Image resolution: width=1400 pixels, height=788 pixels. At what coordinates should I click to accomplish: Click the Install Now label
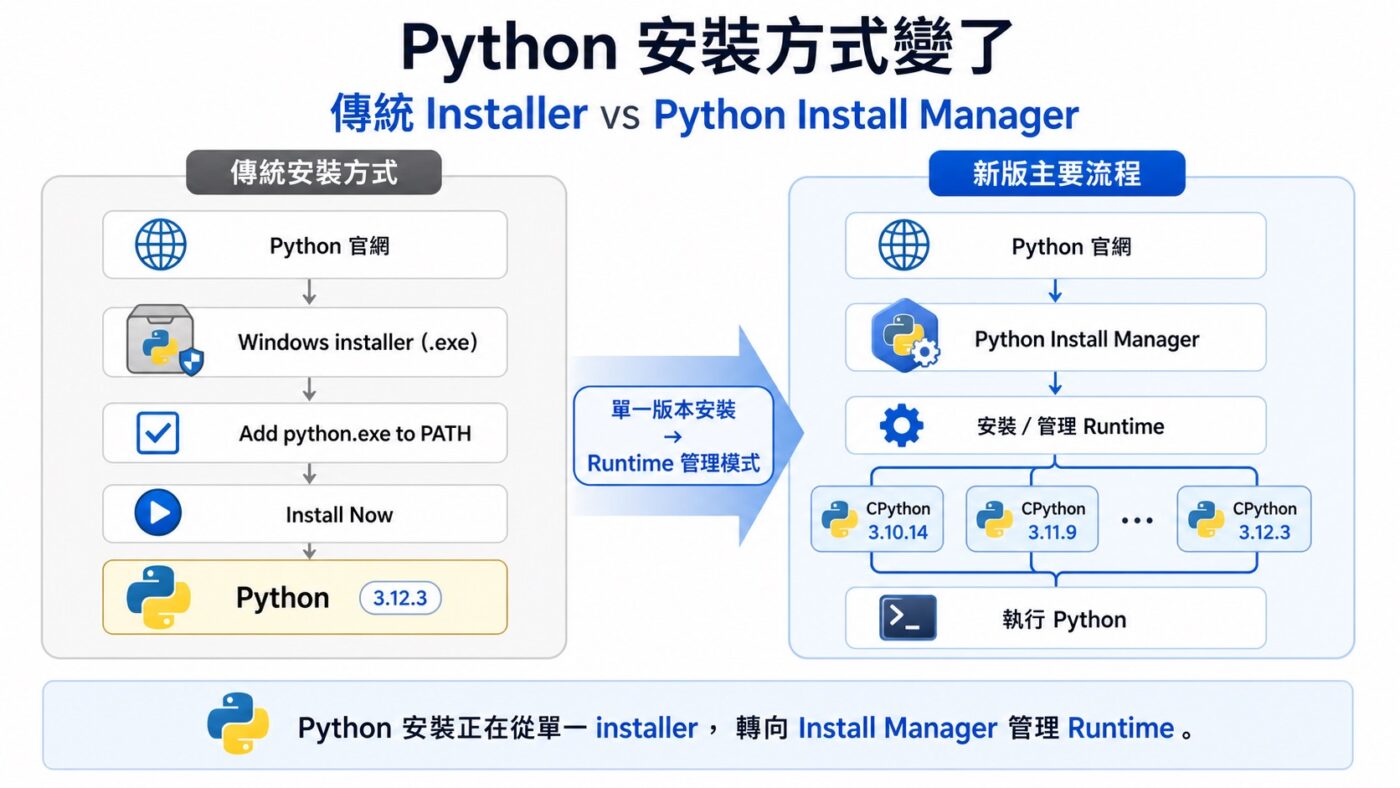[x=339, y=515]
